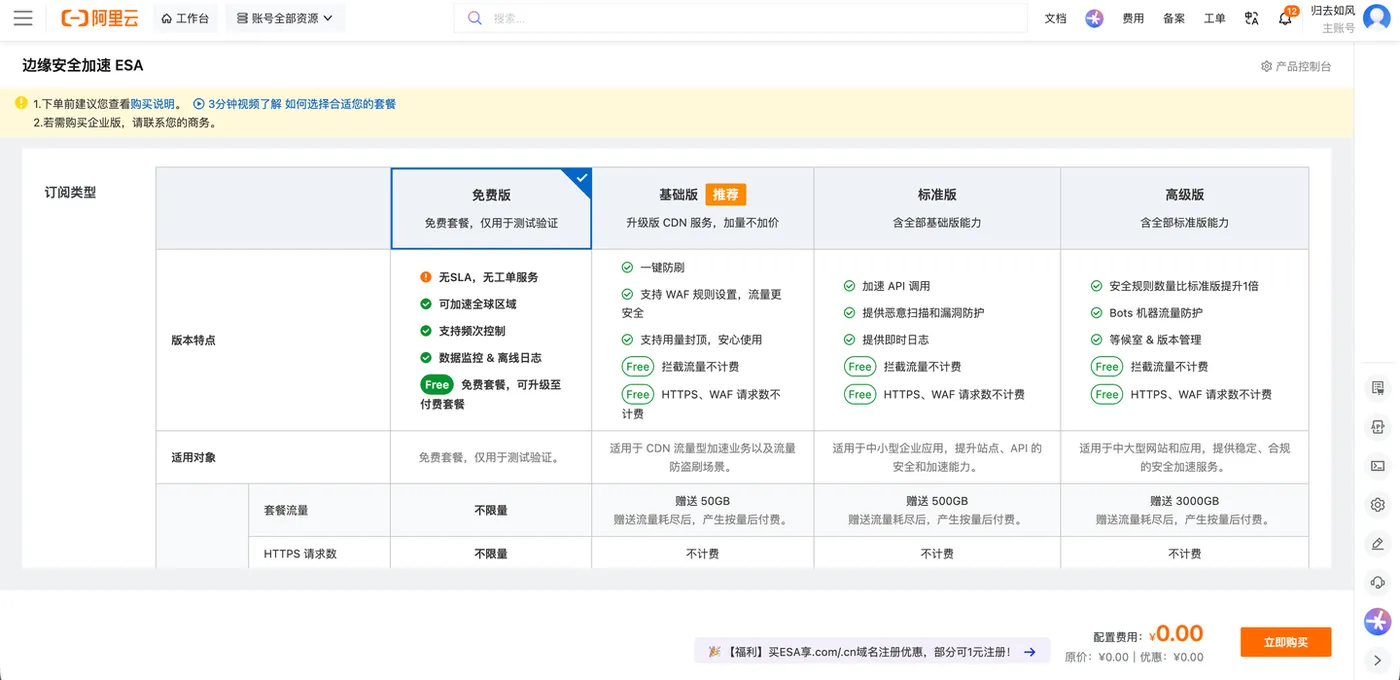The height and width of the screenshot is (680, 1400).
Task: Click the 赠送 500GB cell
Action: (937, 510)
